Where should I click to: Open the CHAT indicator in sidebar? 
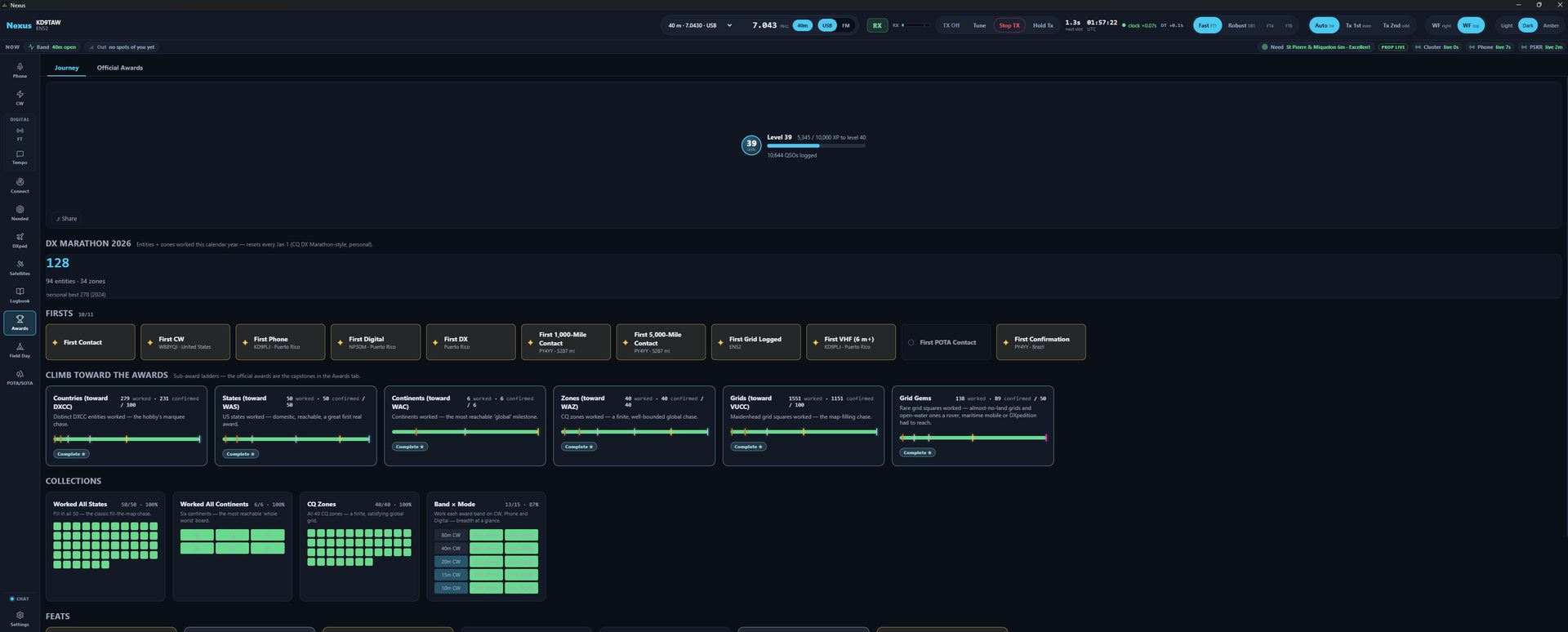pos(20,599)
